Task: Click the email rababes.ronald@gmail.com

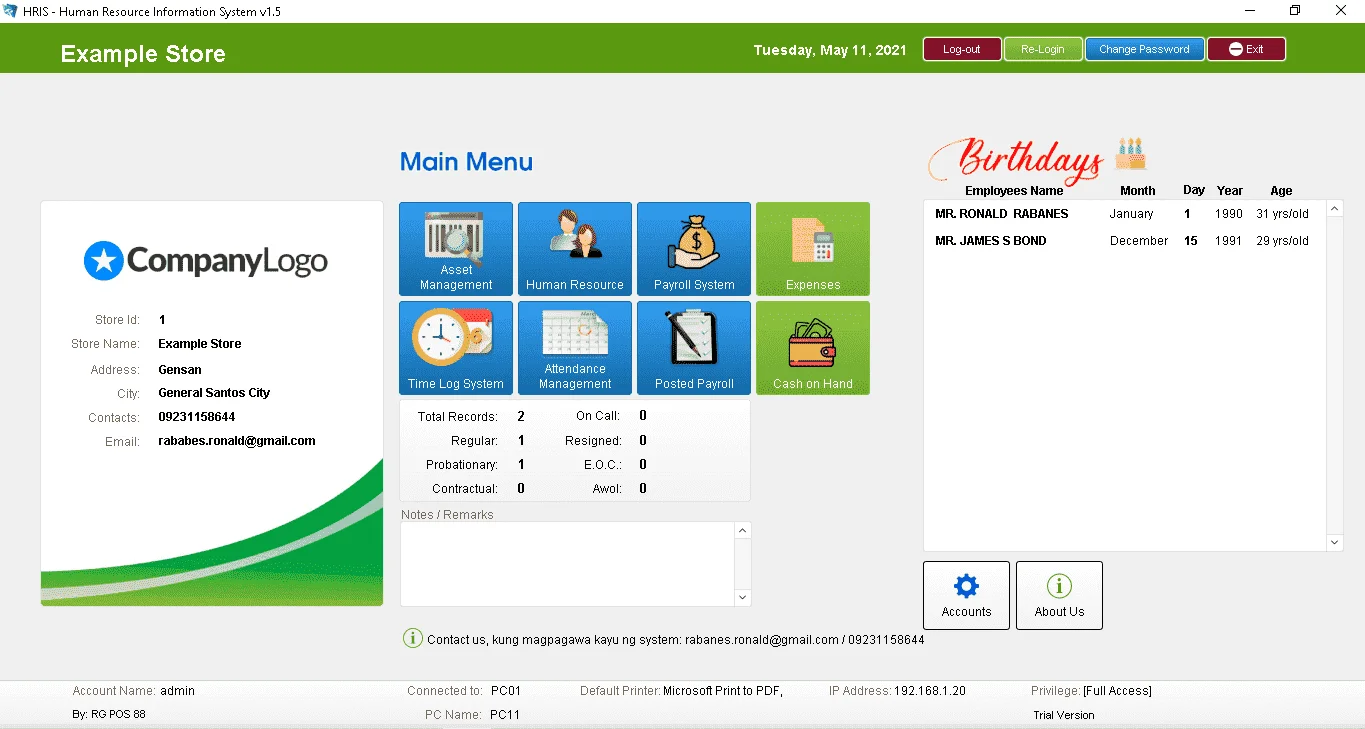Action: (237, 441)
